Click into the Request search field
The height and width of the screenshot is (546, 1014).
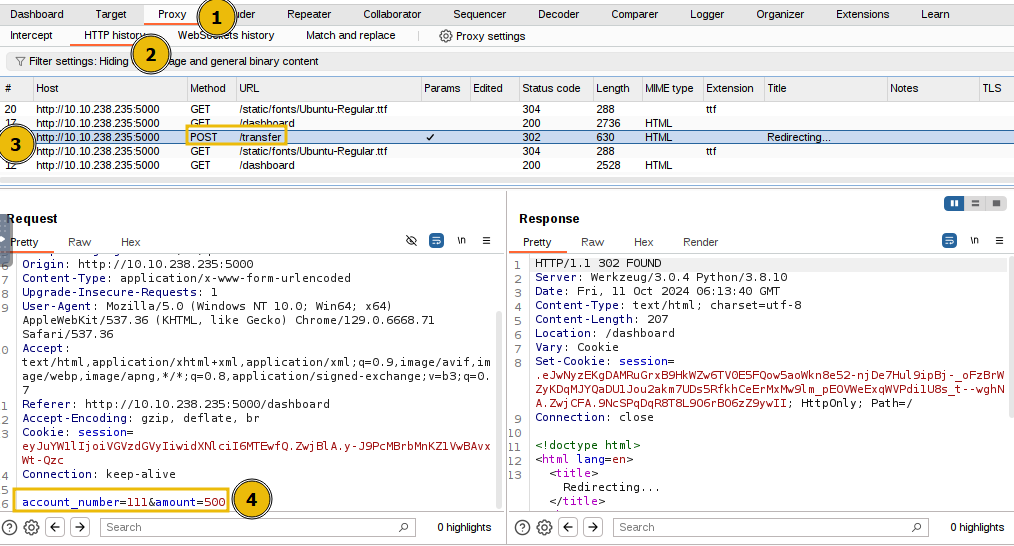pos(257,527)
